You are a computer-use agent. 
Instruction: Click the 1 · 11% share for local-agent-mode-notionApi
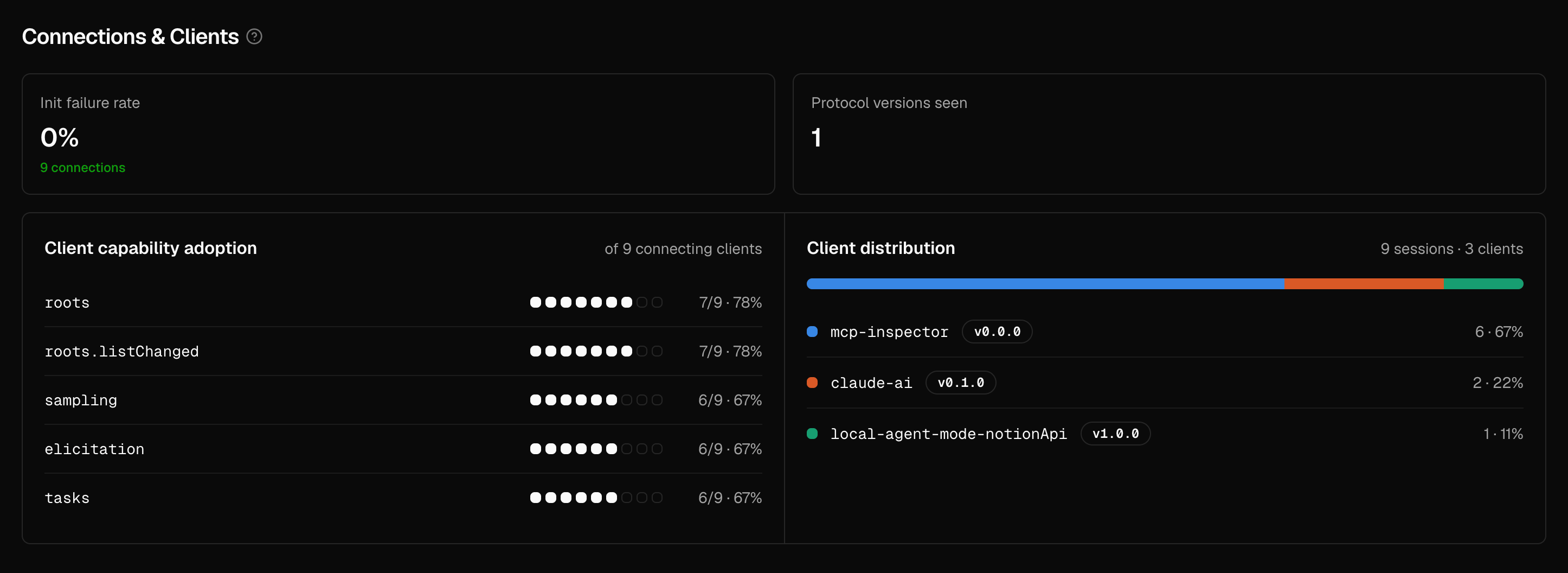pos(1503,434)
